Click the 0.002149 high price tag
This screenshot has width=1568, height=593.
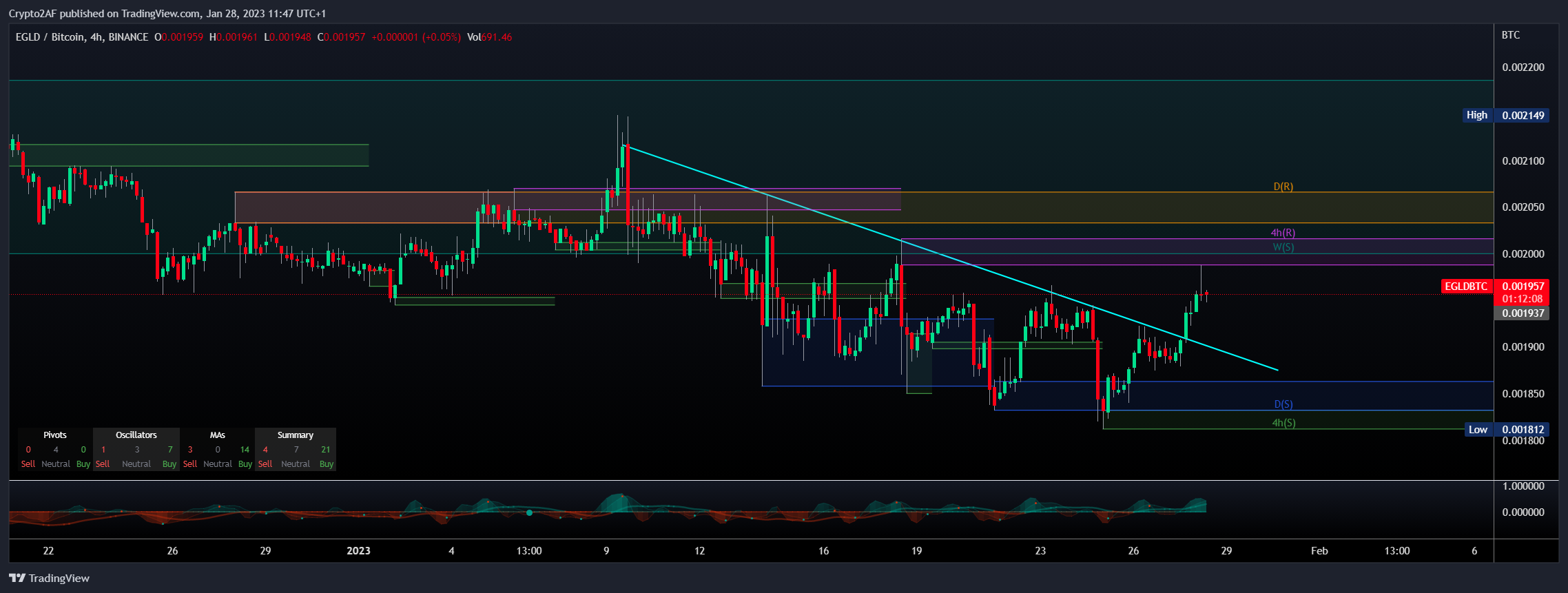[x=1523, y=115]
